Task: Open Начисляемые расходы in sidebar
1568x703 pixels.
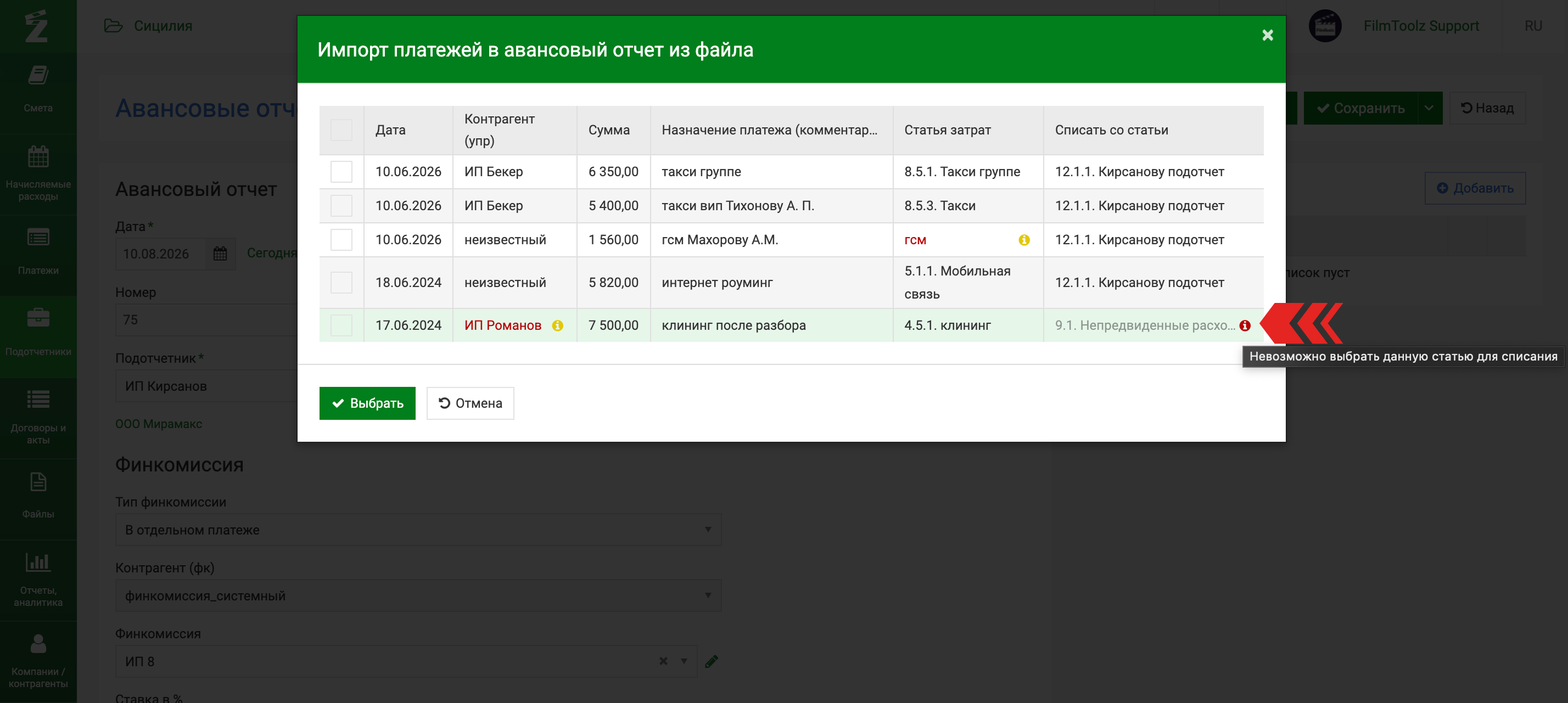Action: pyautogui.click(x=38, y=173)
